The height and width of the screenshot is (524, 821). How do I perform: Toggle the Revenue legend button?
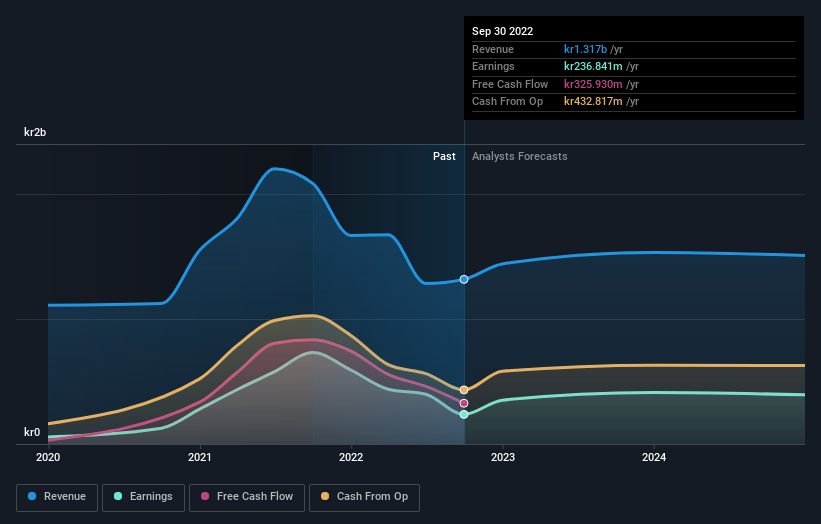[x=57, y=497]
